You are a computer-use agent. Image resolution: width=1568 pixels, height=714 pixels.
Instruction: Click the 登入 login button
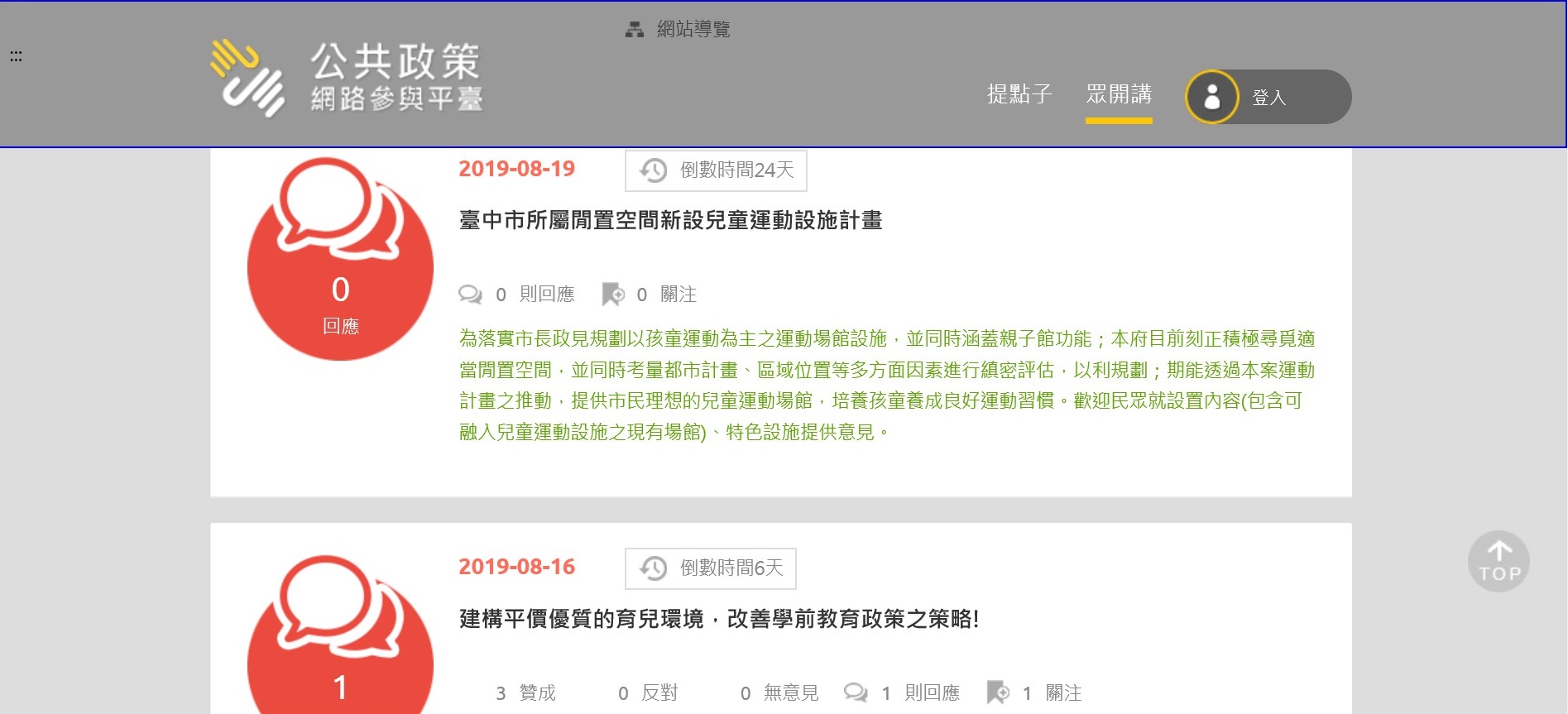click(1268, 98)
